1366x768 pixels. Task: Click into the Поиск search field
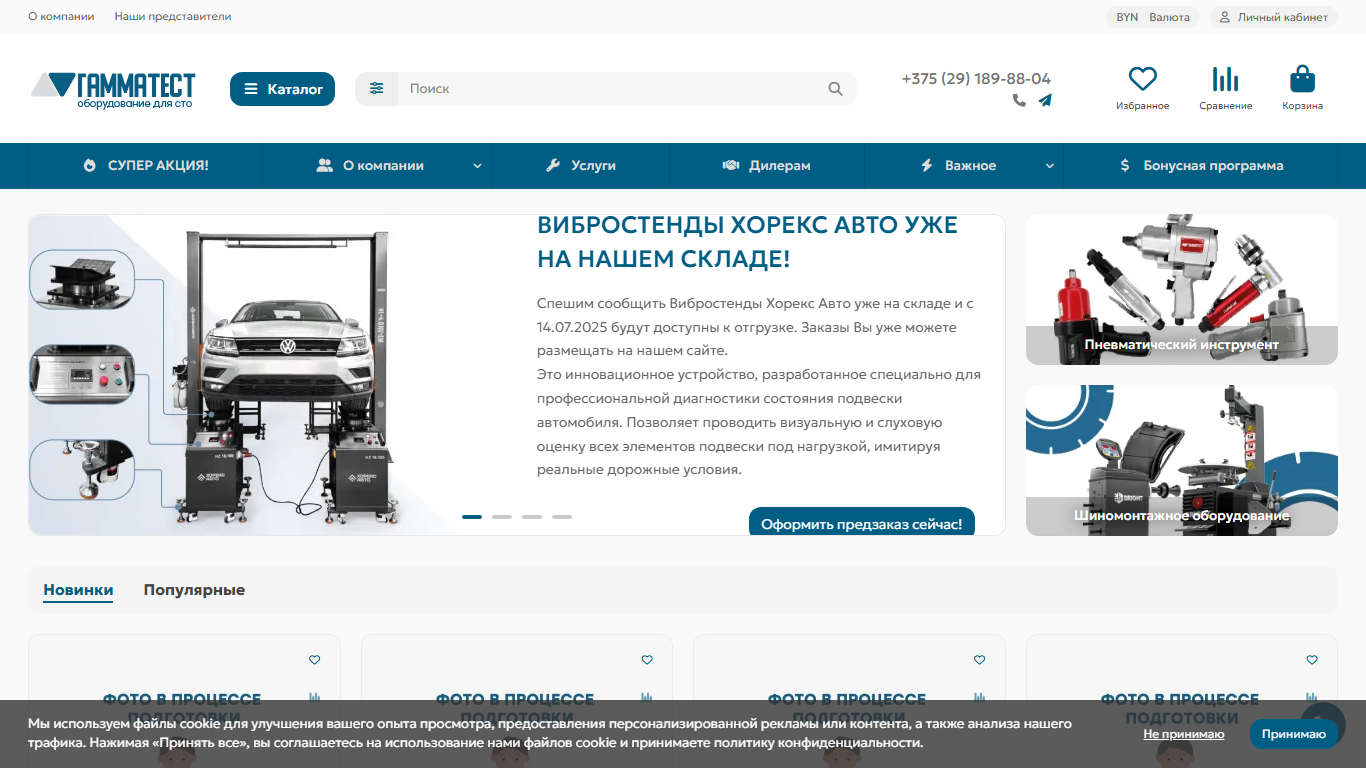click(x=610, y=89)
